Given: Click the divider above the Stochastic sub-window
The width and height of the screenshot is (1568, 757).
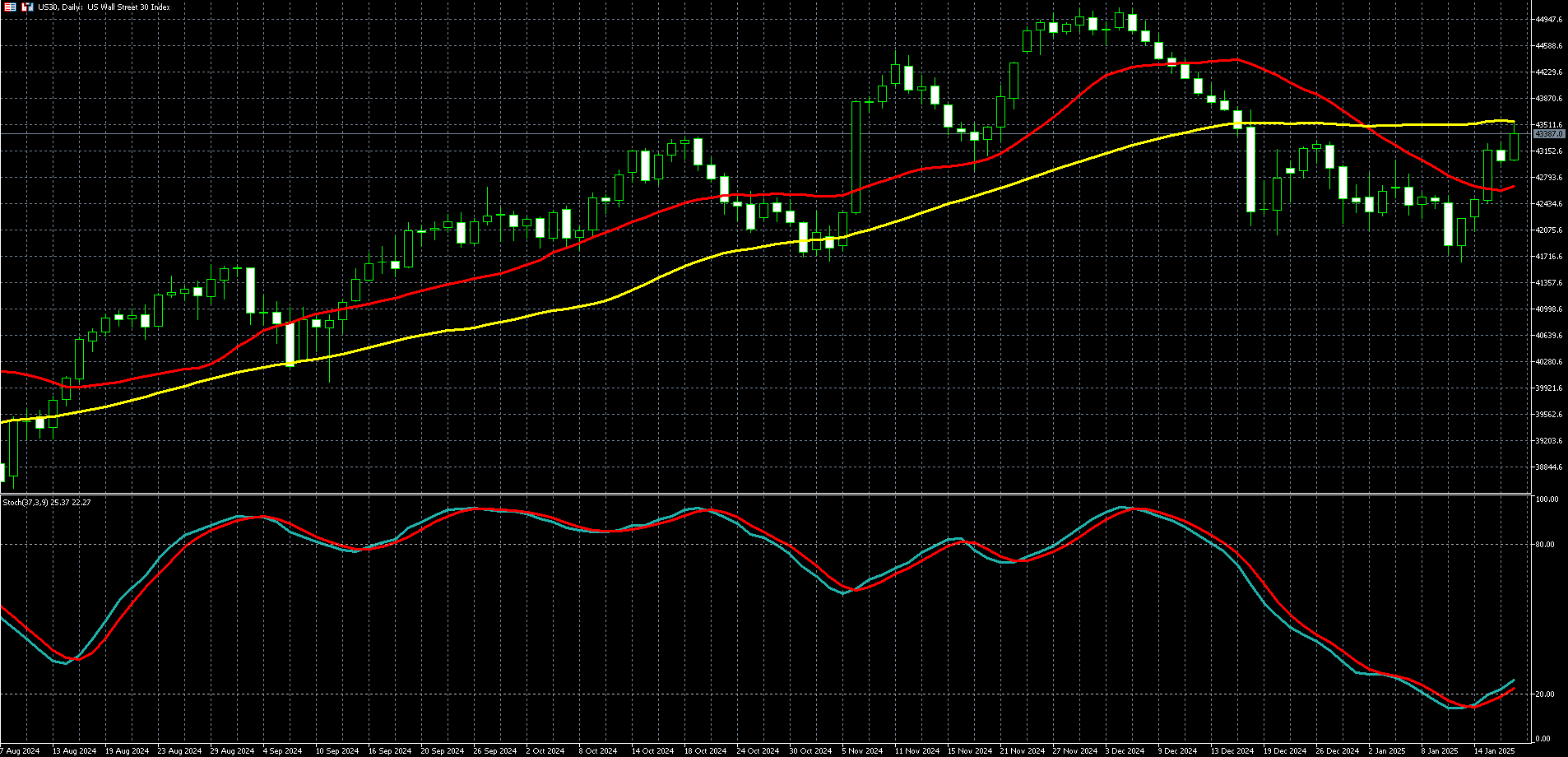Looking at the screenshot, I should (x=765, y=494).
